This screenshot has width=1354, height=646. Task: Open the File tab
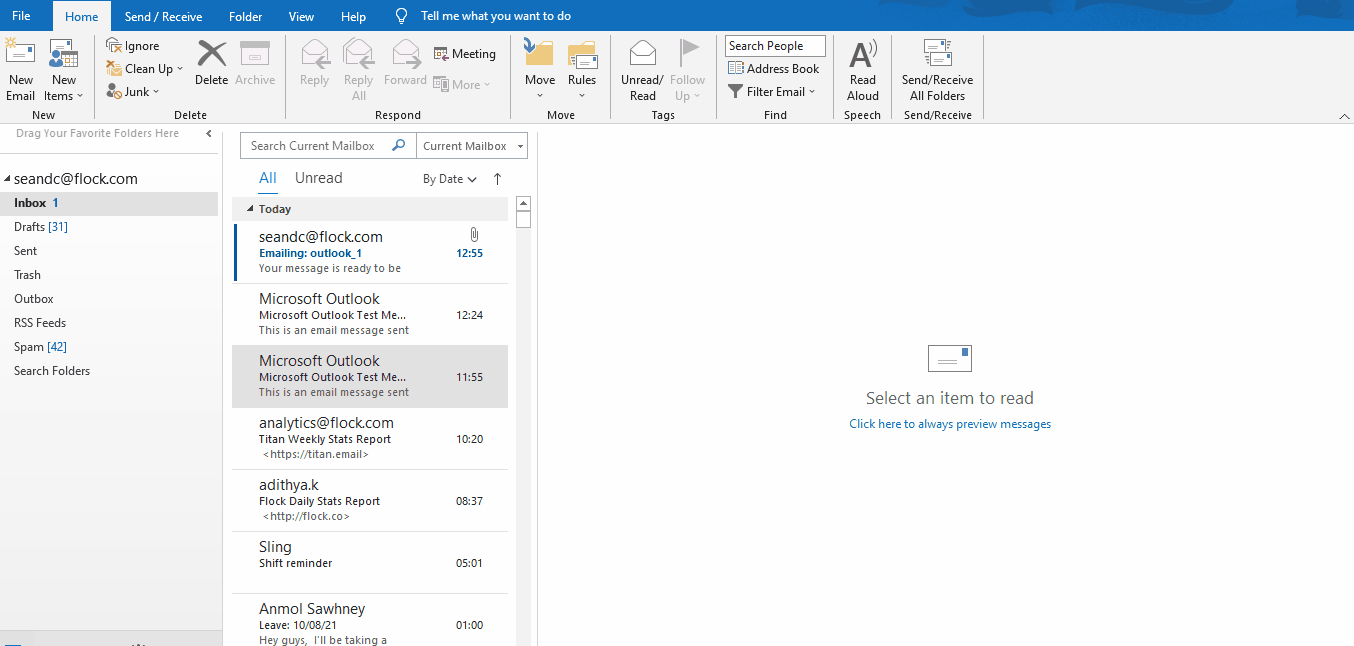click(21, 16)
